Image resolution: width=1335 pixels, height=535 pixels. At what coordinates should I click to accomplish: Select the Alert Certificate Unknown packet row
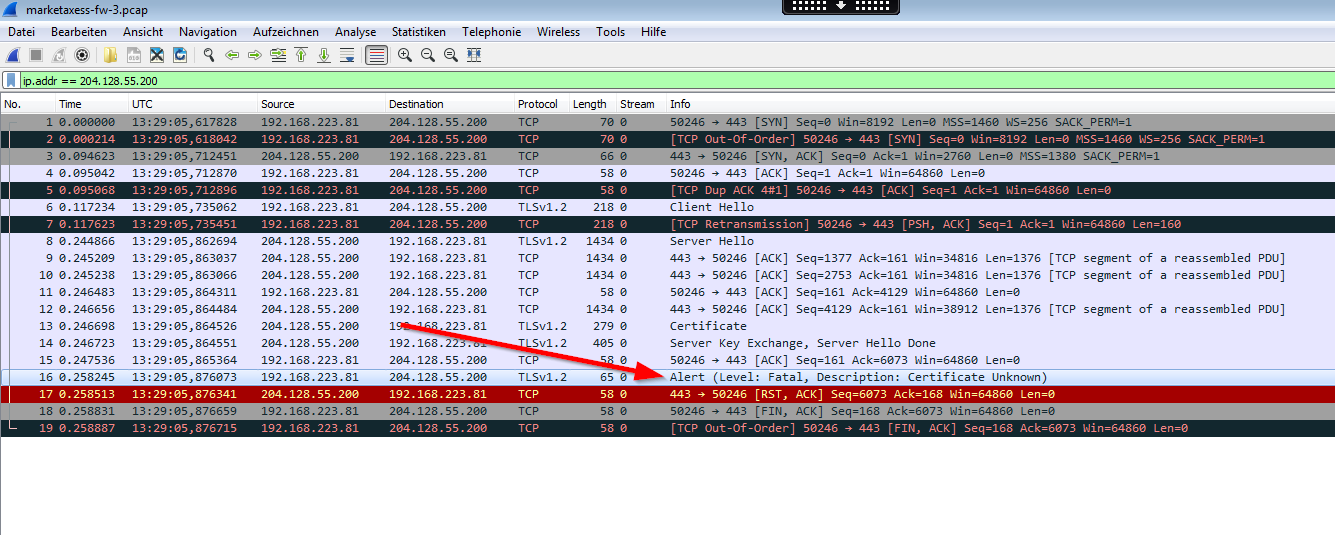pyautogui.click(x=667, y=377)
